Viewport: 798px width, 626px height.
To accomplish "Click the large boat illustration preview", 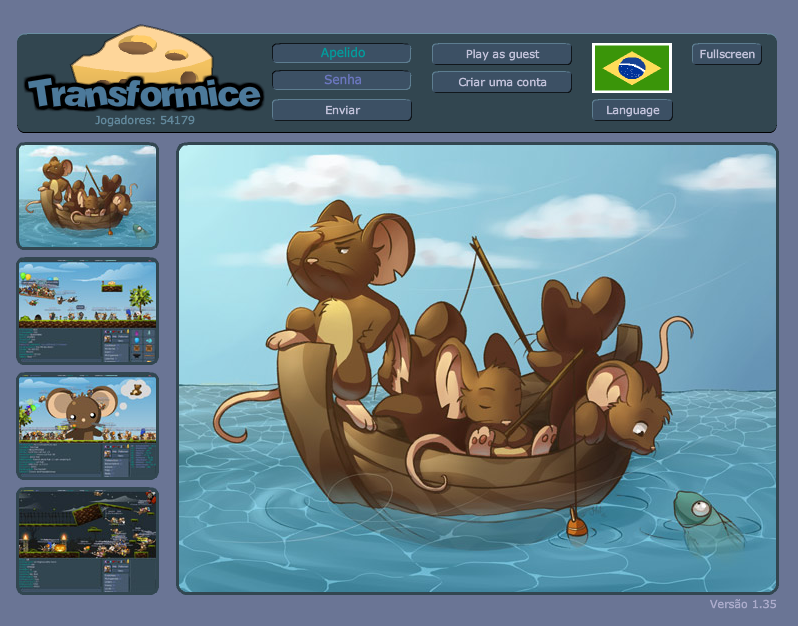I will [477, 368].
